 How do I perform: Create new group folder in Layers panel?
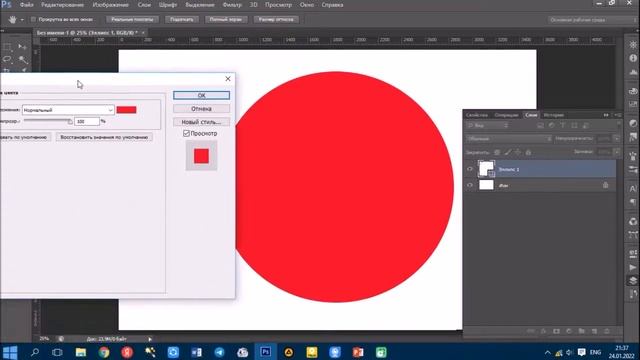581,331
